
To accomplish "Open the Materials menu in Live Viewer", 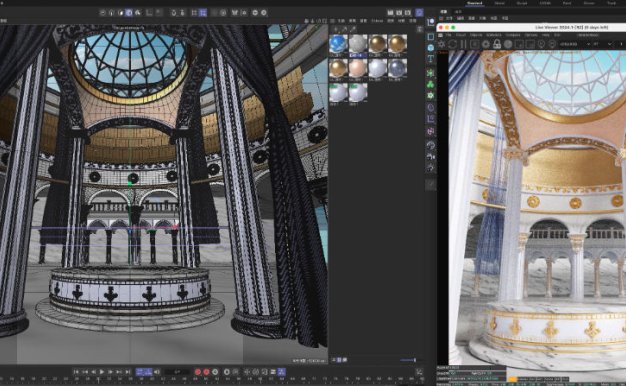I will pyautogui.click(x=494, y=35).
